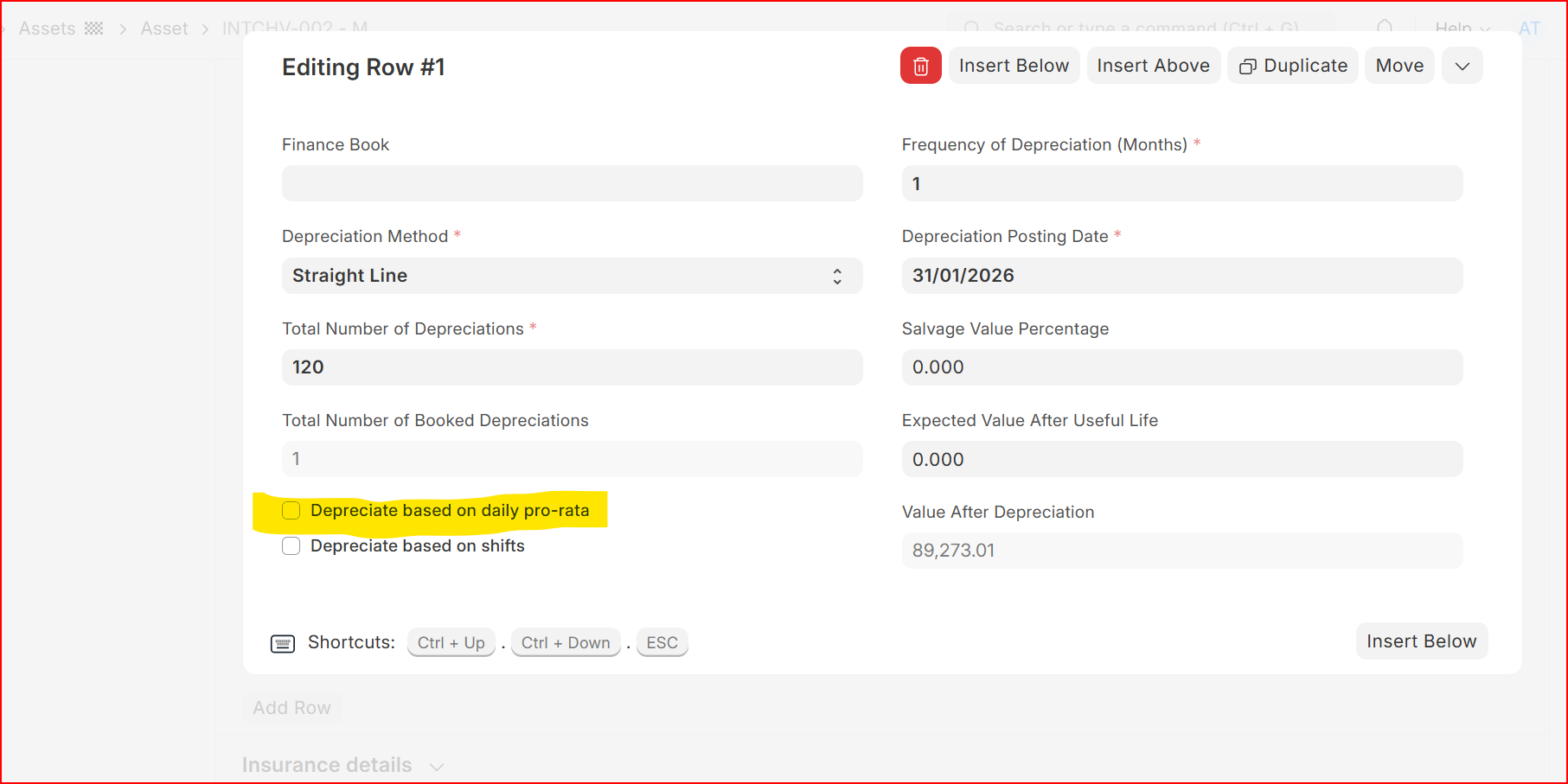The image size is (1568, 784).
Task: Click Insert Below in the top toolbar
Action: tap(1014, 66)
